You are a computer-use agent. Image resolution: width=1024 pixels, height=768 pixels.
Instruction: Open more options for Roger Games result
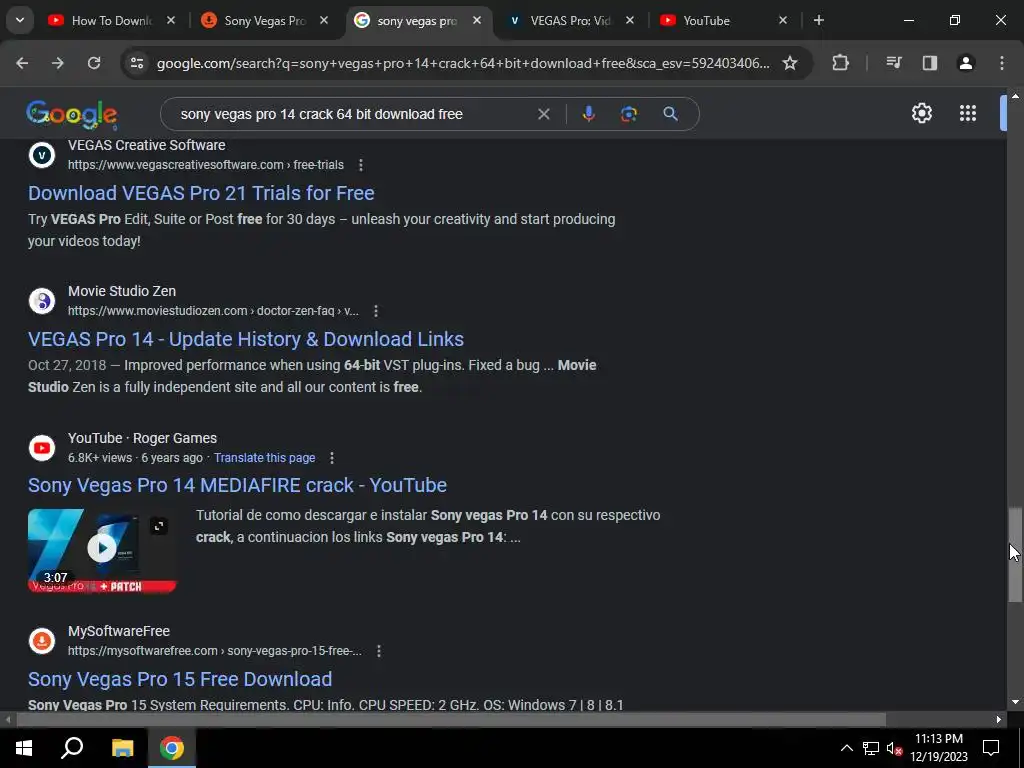point(332,458)
